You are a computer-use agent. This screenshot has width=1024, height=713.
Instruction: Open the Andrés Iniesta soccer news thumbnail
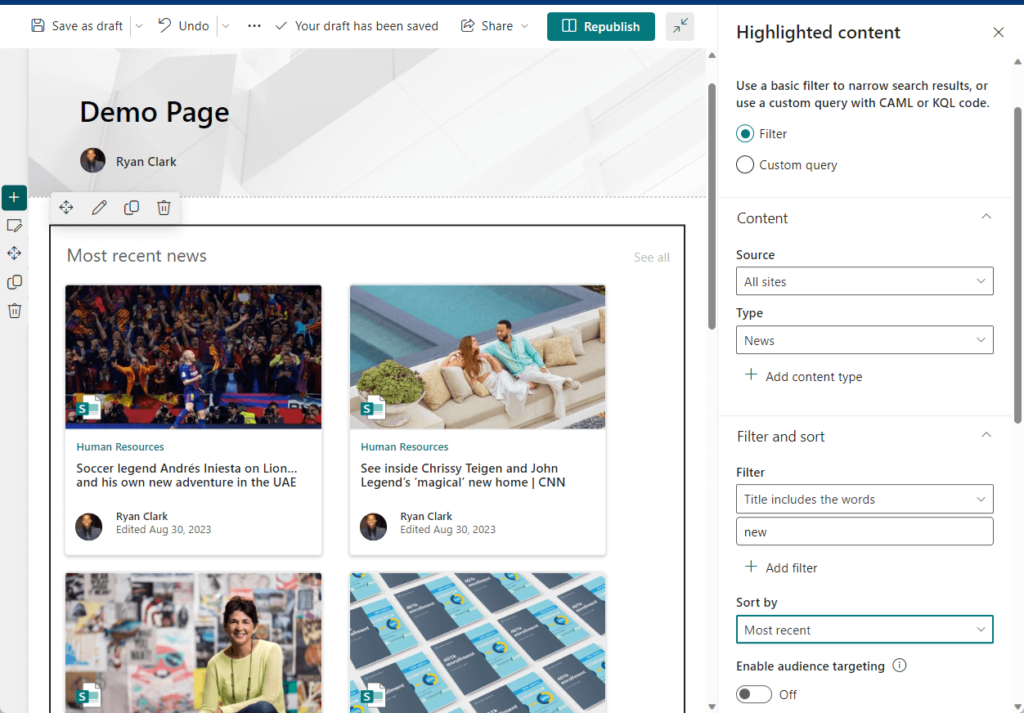click(x=193, y=356)
